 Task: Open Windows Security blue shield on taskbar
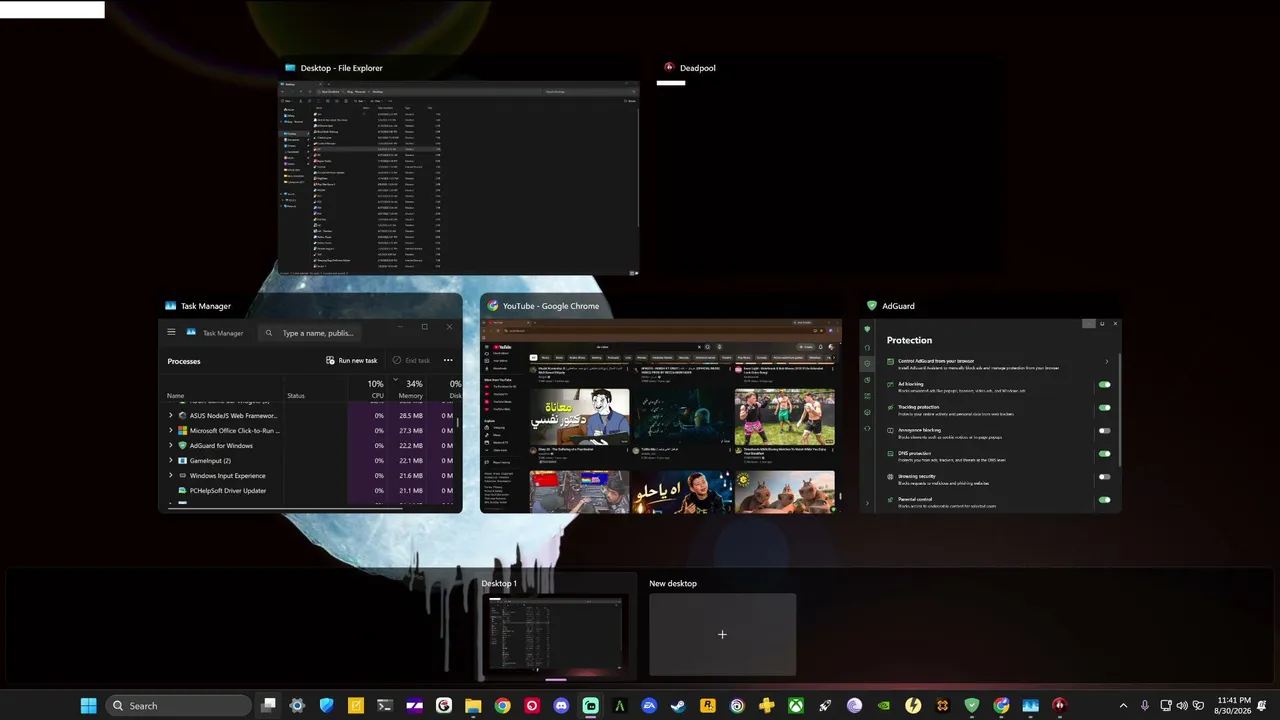pos(326,706)
